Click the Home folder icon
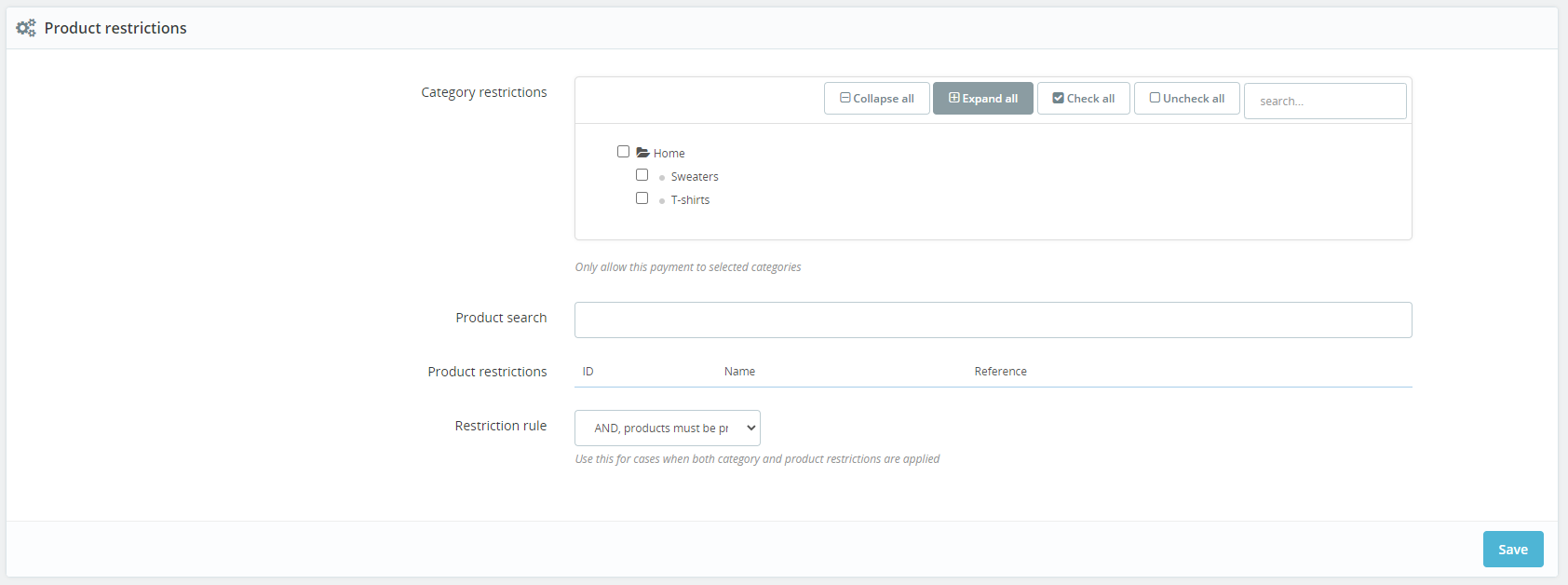1568x585 pixels. [642, 153]
